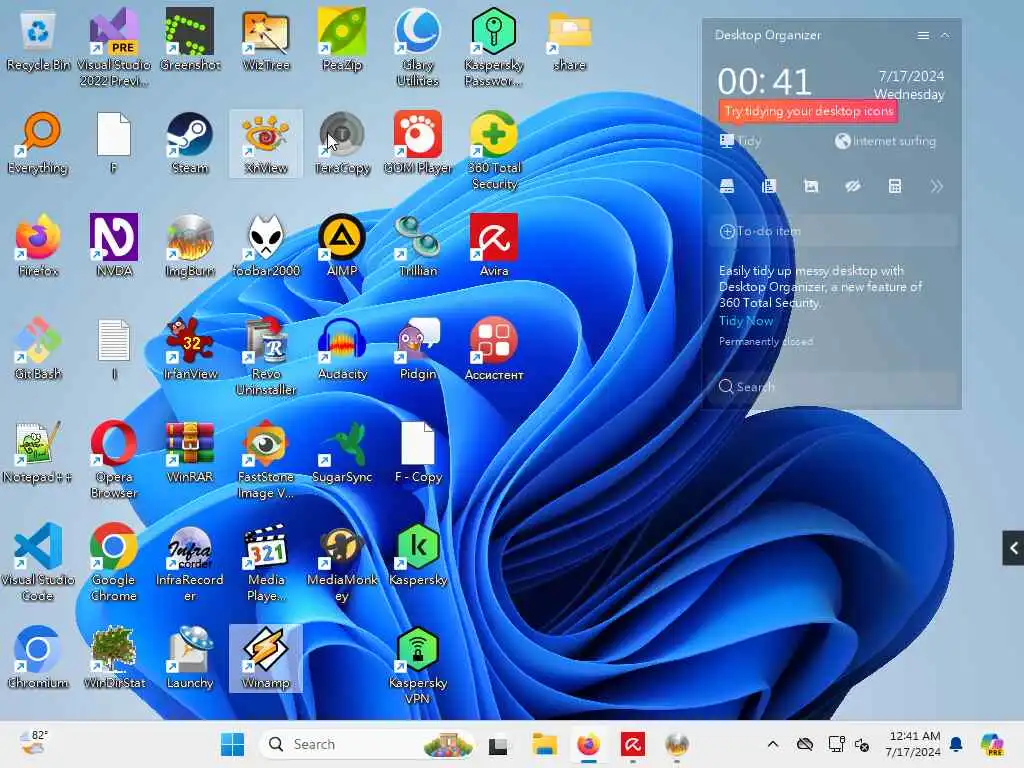
Task: Select the Everything search shortcut
Action: pos(38,144)
